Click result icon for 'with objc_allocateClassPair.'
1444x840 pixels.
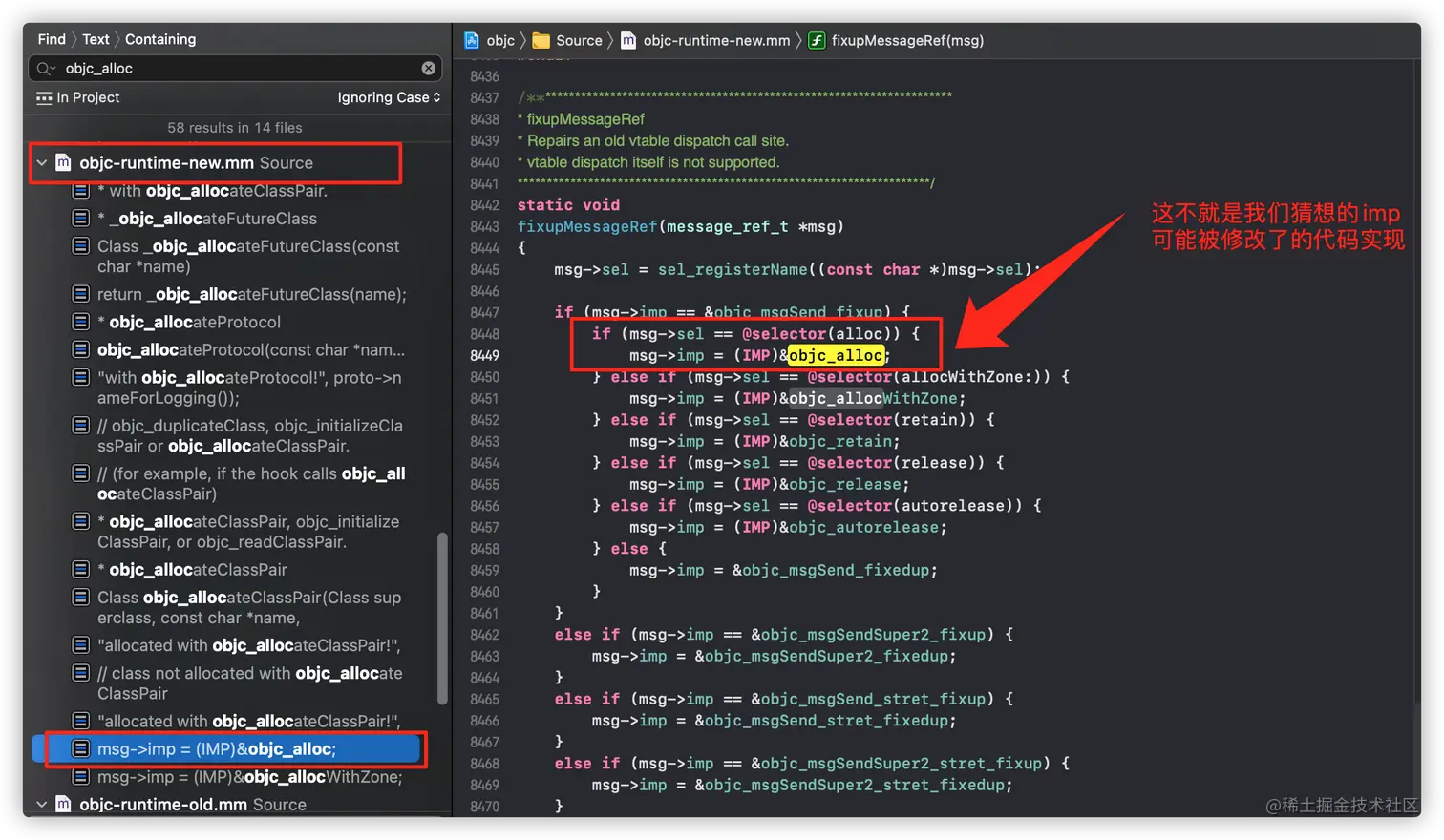pyautogui.click(x=81, y=191)
